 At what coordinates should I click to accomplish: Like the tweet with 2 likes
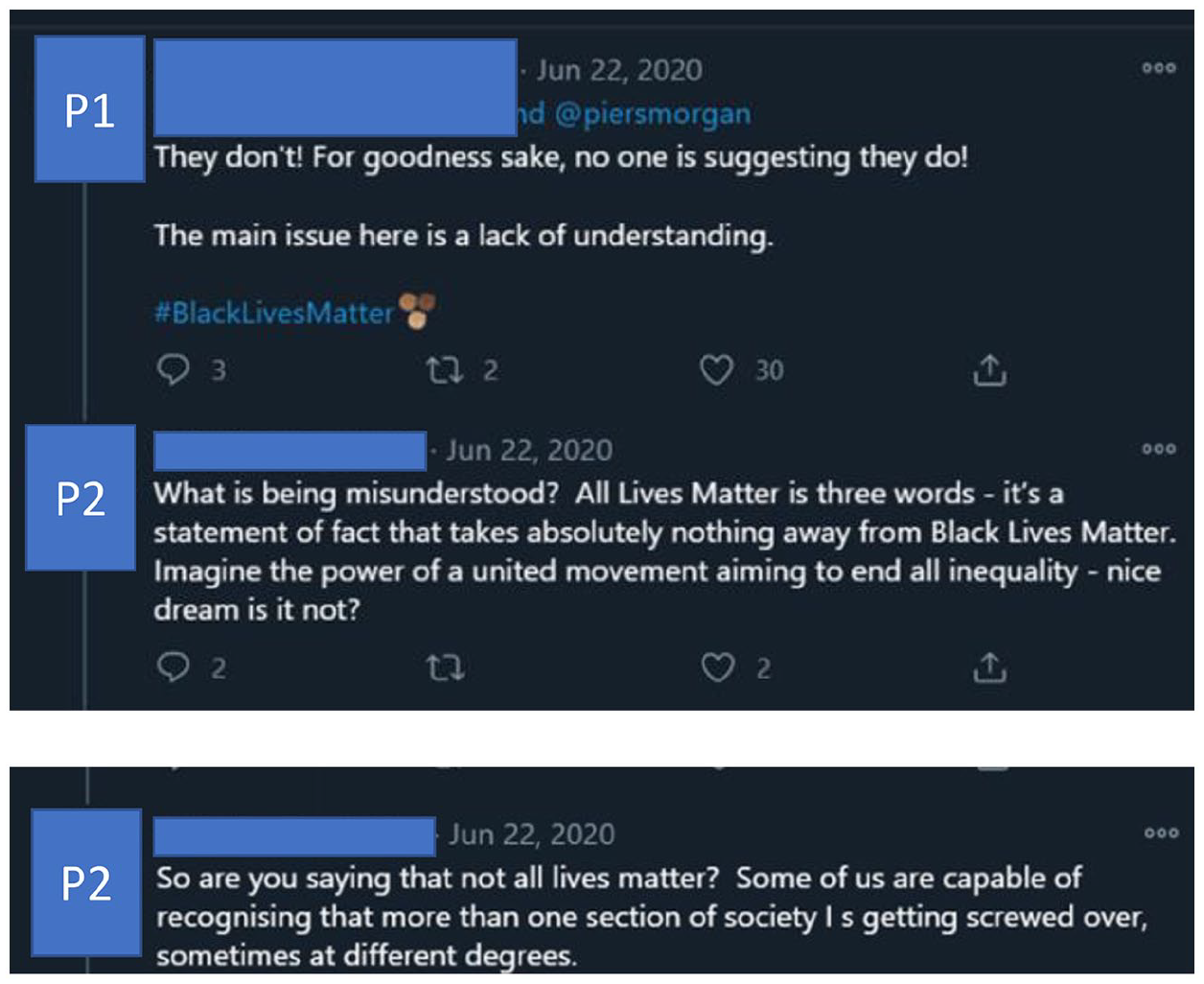tap(717, 668)
